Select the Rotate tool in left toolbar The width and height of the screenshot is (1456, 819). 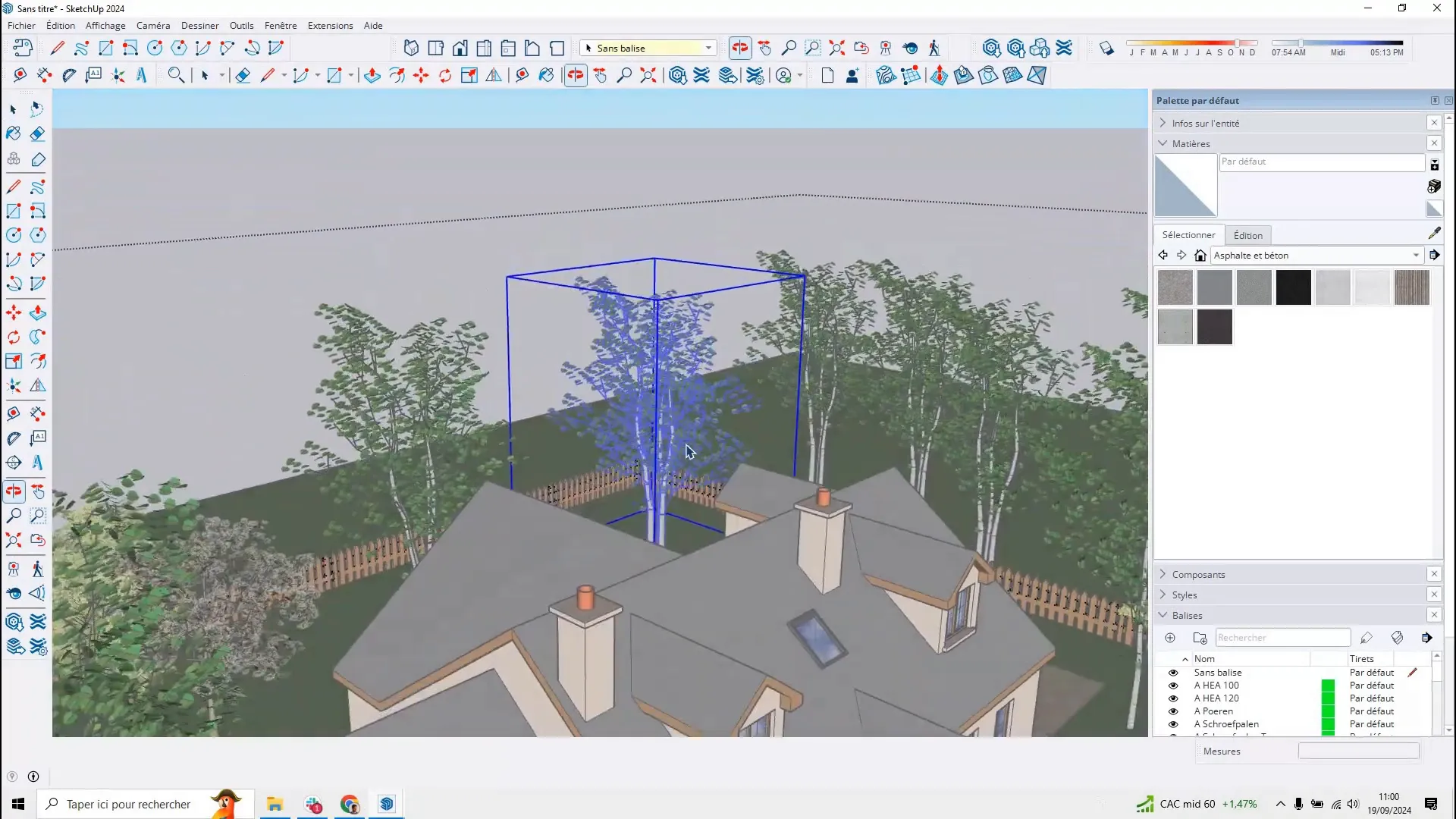tap(14, 337)
